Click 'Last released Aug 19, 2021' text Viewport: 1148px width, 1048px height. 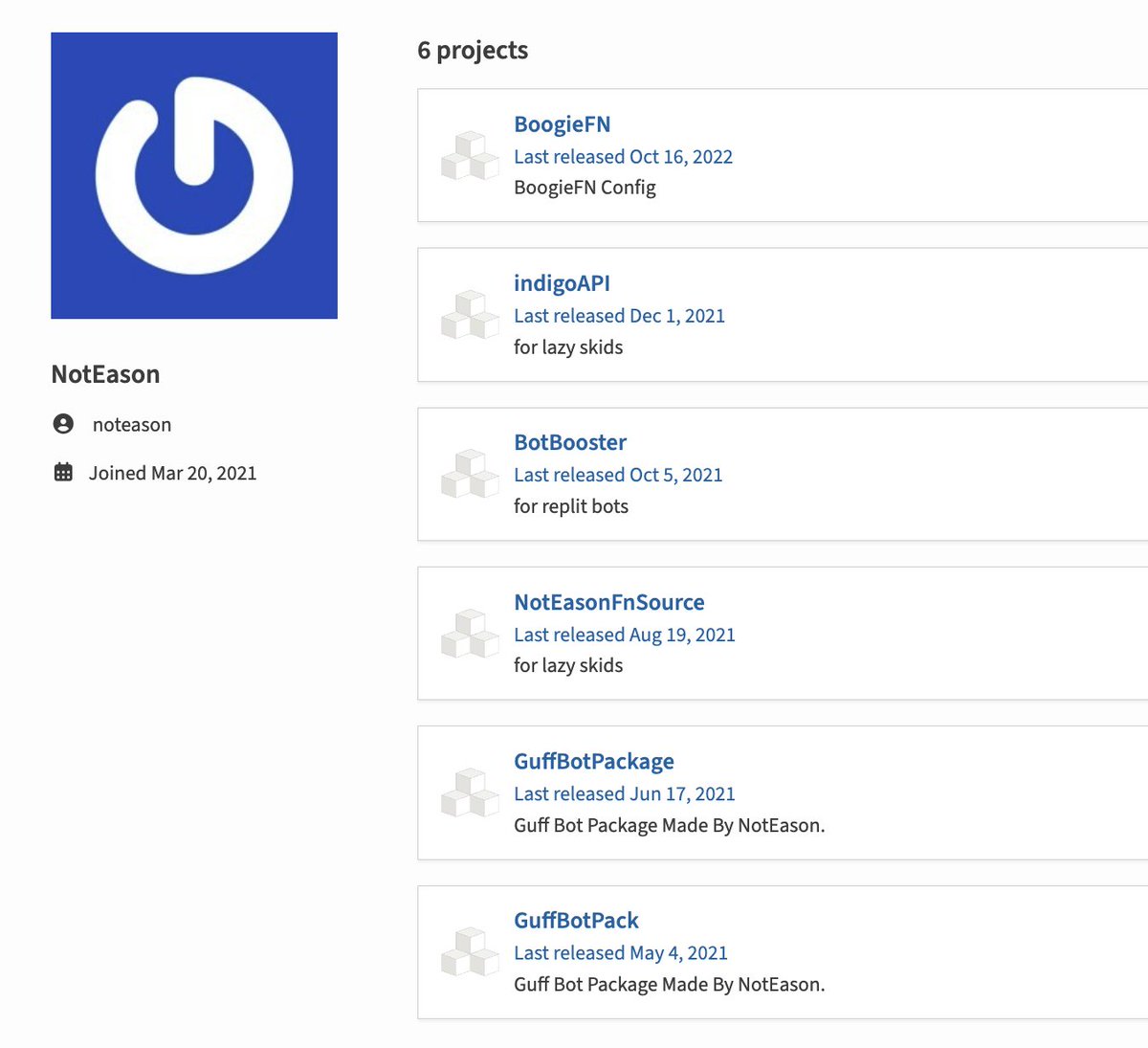pos(625,635)
